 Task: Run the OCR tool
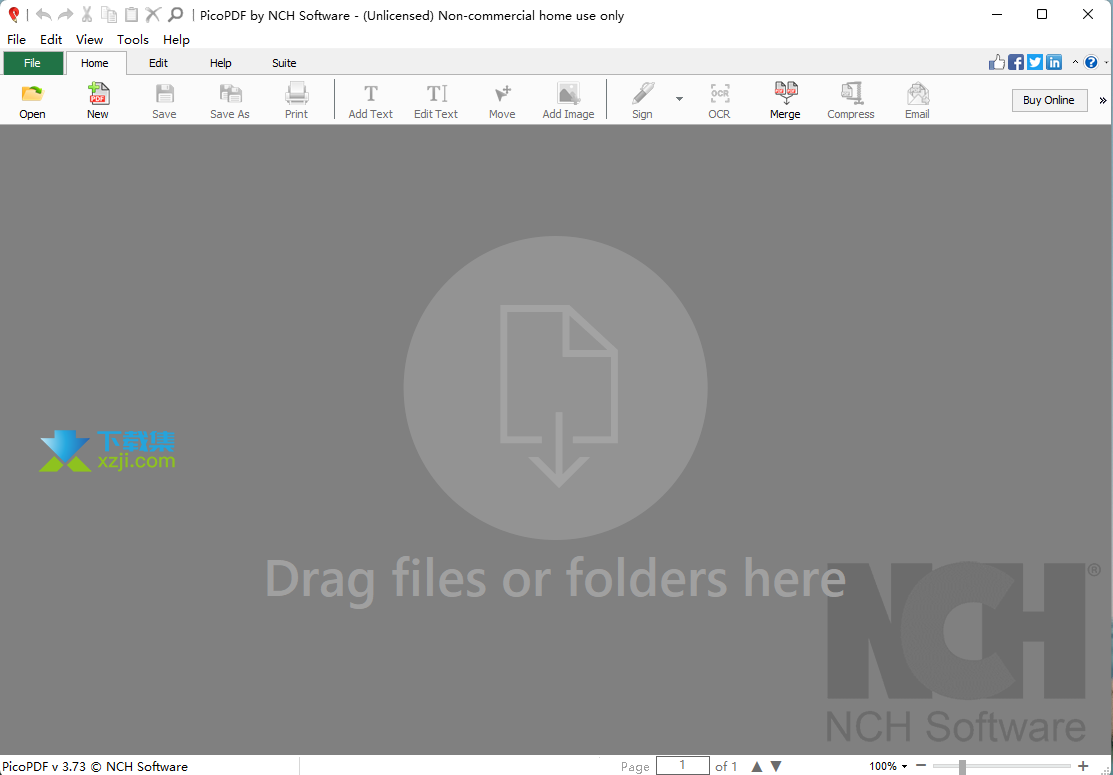point(719,100)
